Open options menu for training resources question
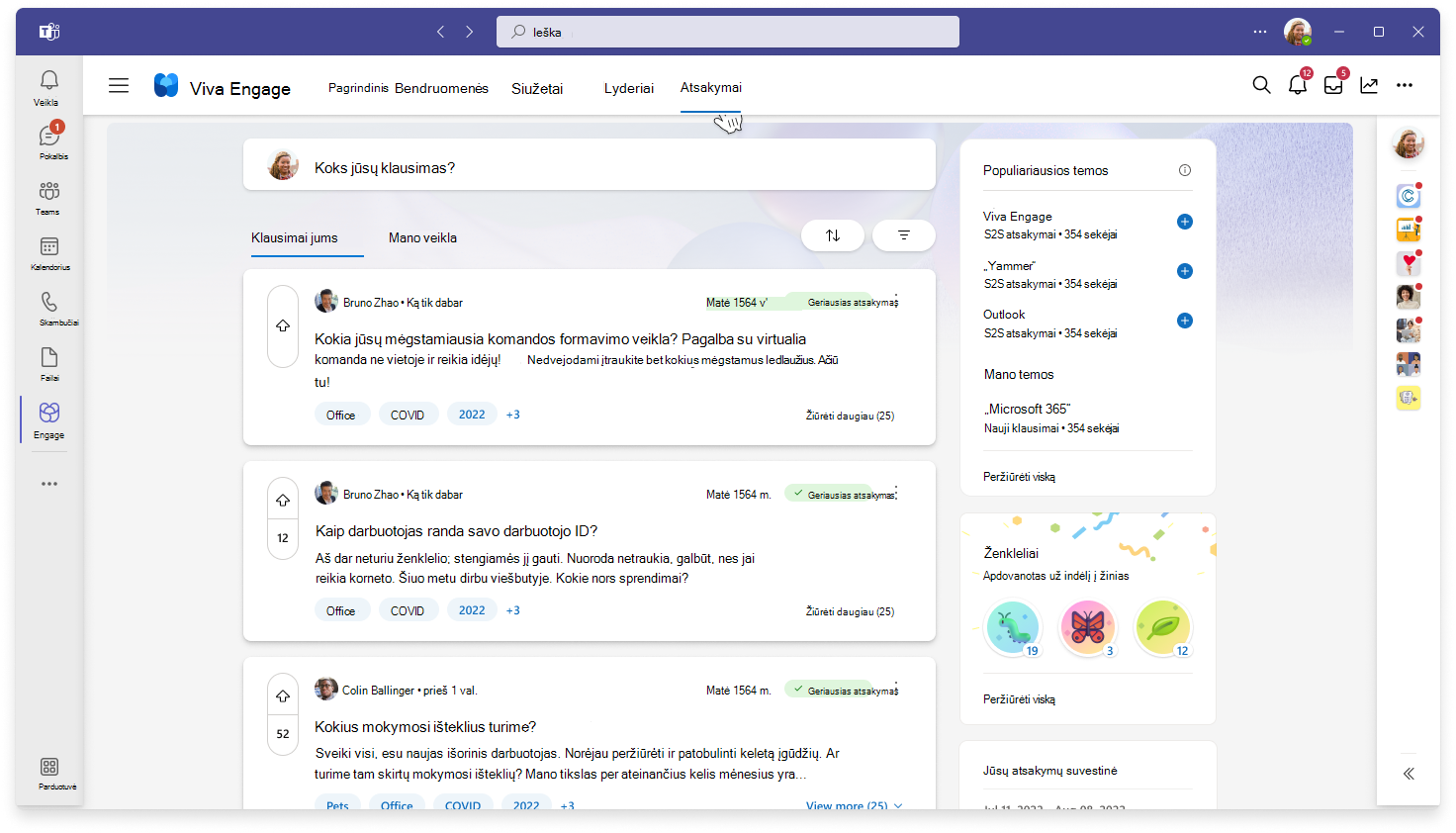The width and height of the screenshot is (1456, 833). pyautogui.click(x=896, y=689)
